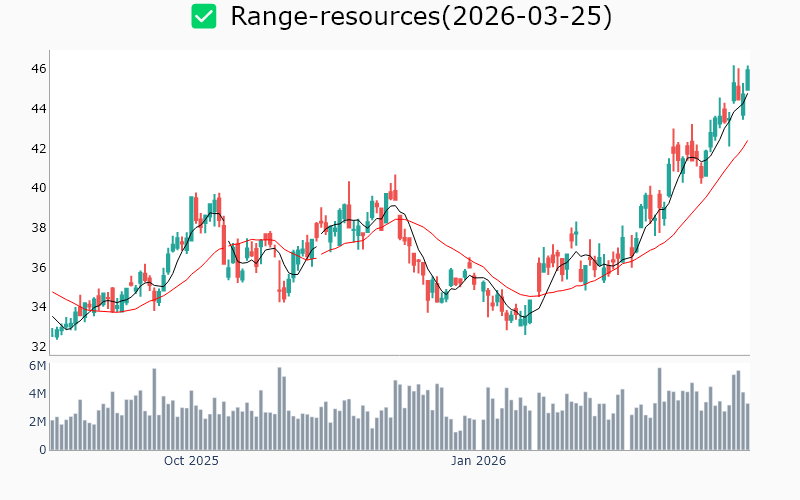The height and width of the screenshot is (500, 800).
Task: Click the 44 price axis label
Action: tap(38, 108)
